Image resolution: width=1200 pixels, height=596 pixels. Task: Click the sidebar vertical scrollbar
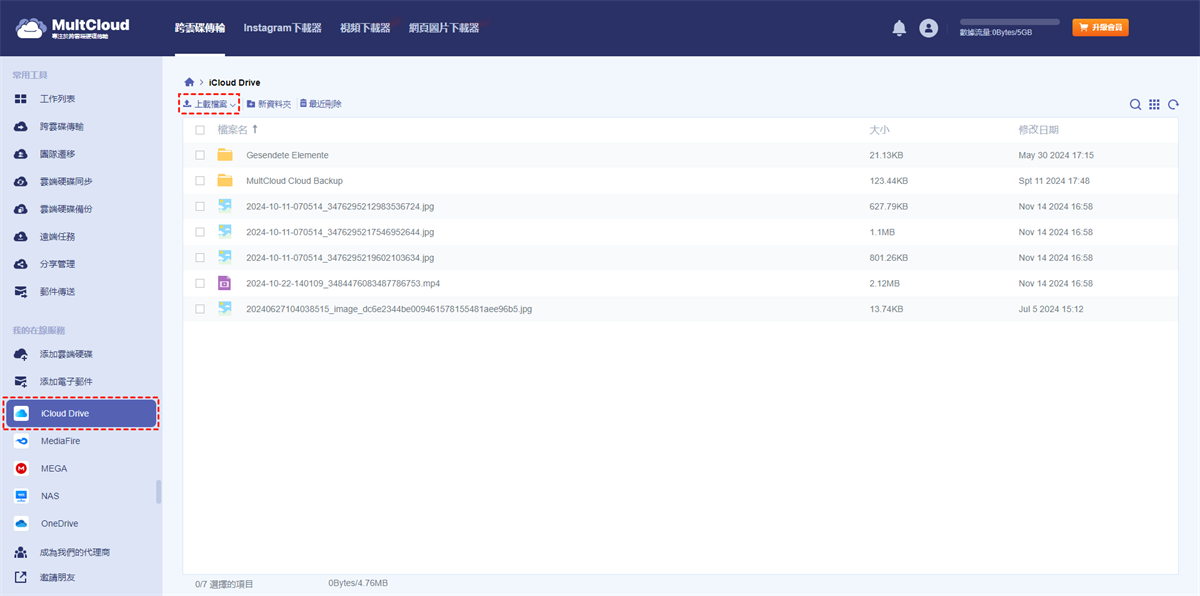[x=158, y=492]
